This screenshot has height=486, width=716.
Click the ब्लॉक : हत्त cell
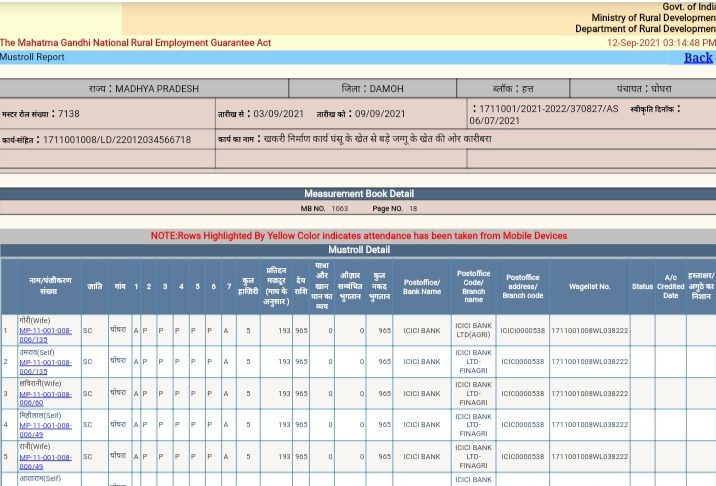coord(513,89)
